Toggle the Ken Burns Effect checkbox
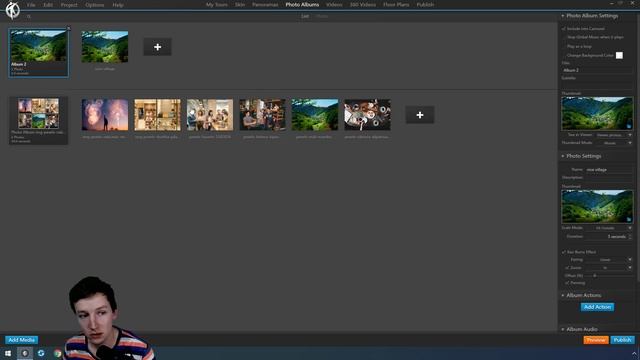This screenshot has height=360, width=640. [564, 252]
